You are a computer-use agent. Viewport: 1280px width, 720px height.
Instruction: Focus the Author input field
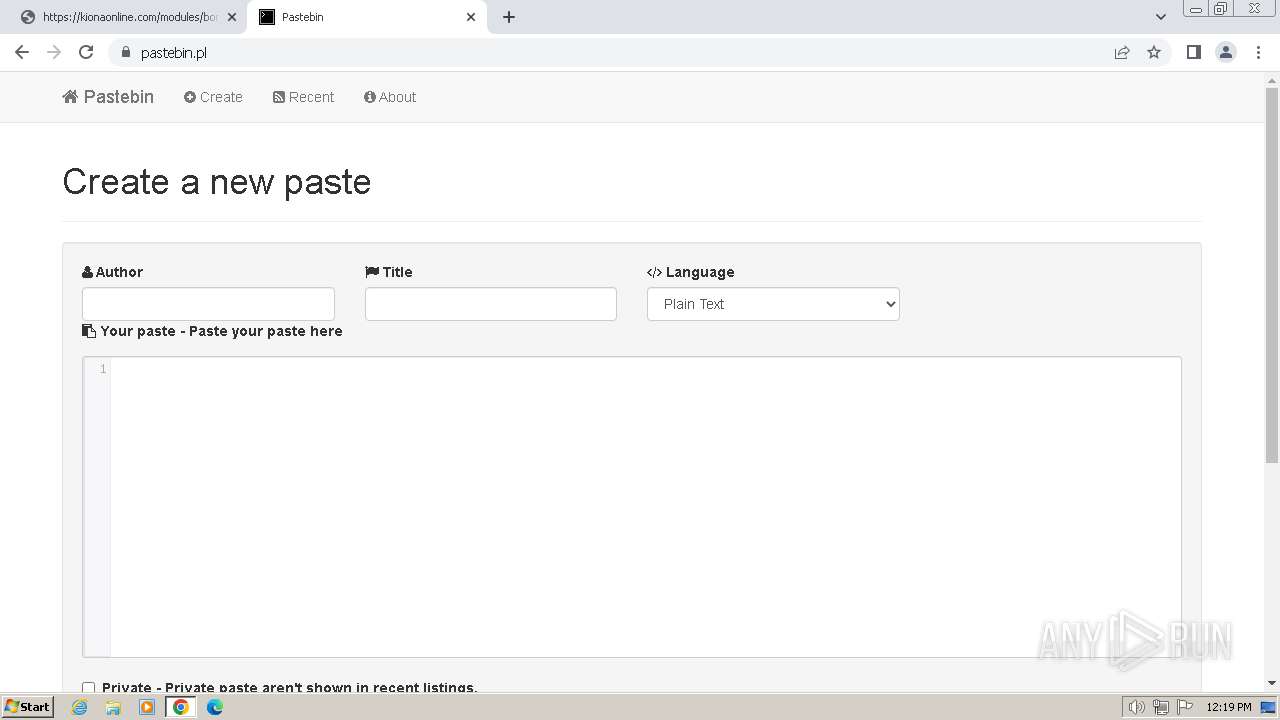point(208,304)
